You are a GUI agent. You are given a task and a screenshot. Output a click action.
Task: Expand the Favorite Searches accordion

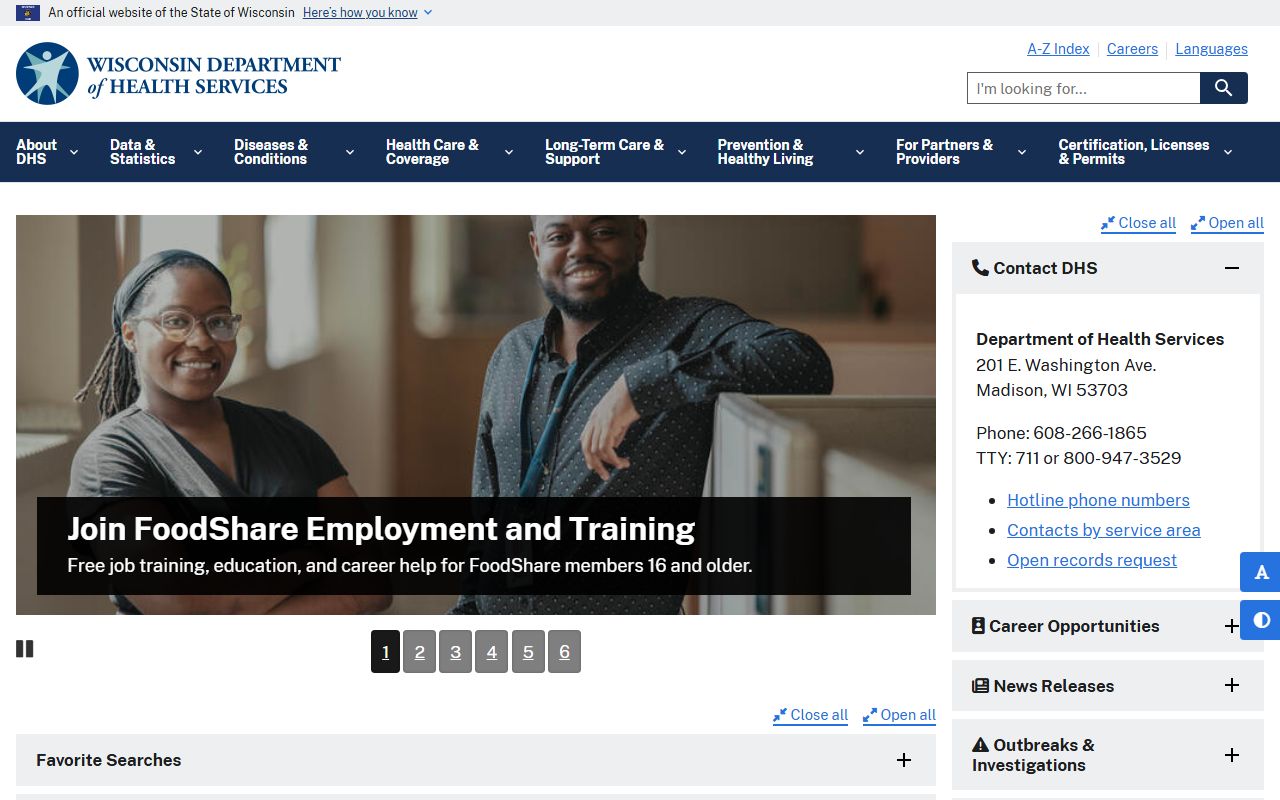903,760
